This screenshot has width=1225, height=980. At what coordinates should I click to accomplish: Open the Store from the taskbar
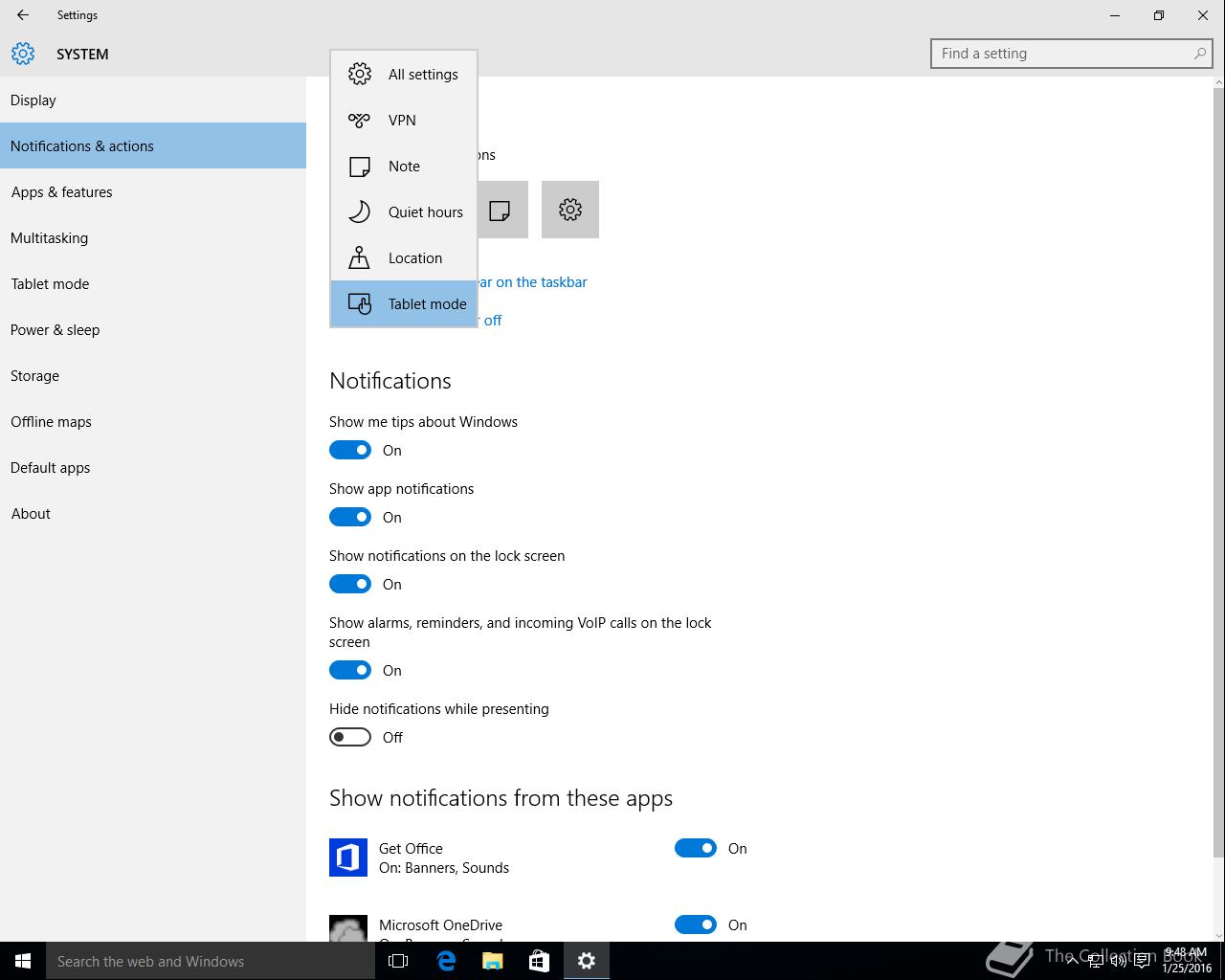pyautogui.click(x=540, y=961)
